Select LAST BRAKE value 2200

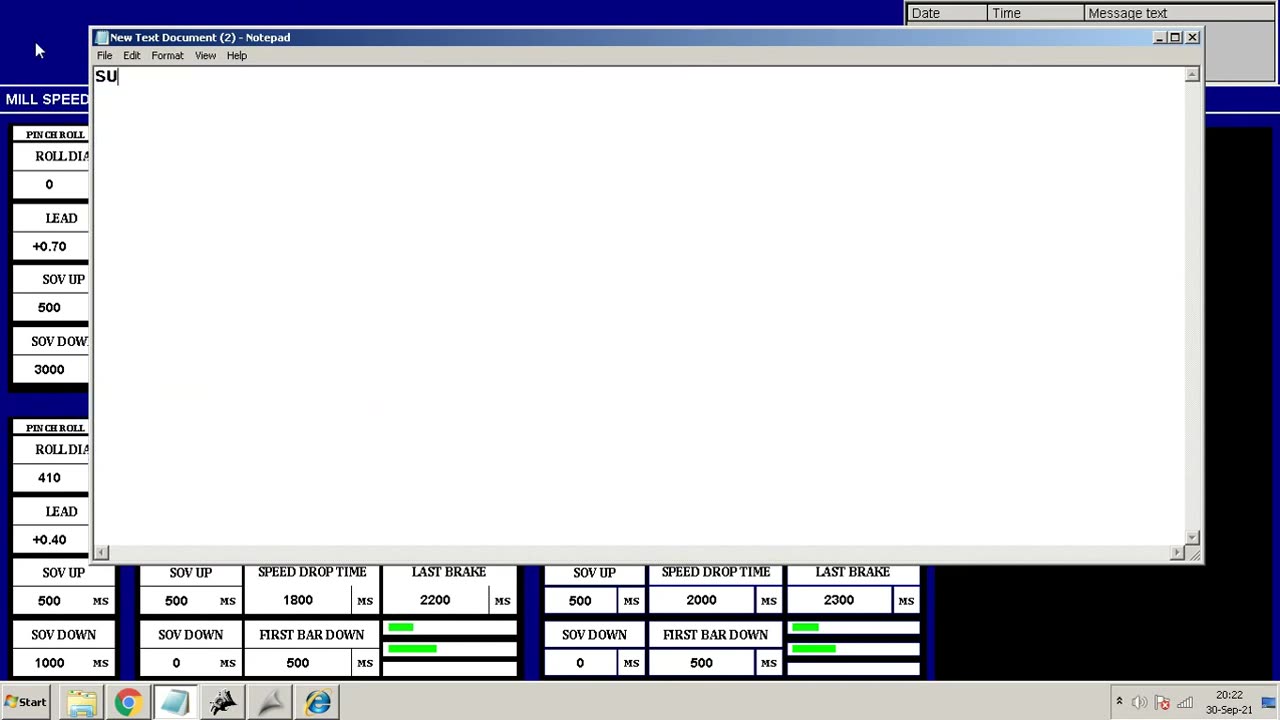(435, 600)
